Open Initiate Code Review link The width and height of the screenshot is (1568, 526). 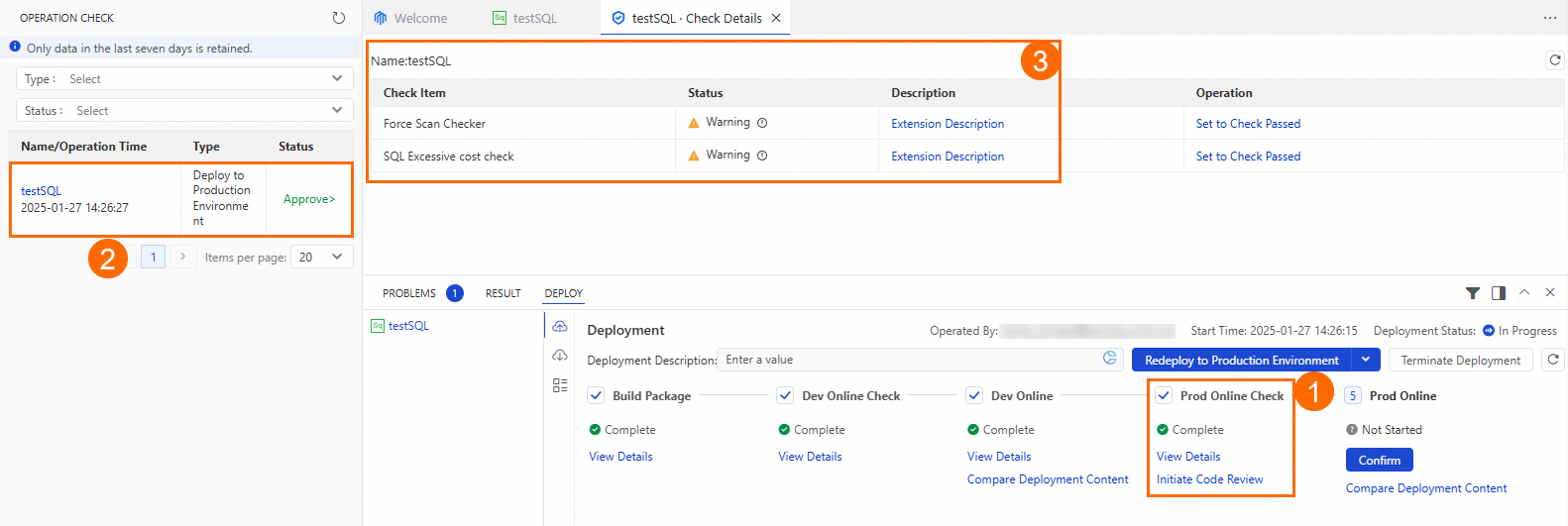pos(1209,479)
